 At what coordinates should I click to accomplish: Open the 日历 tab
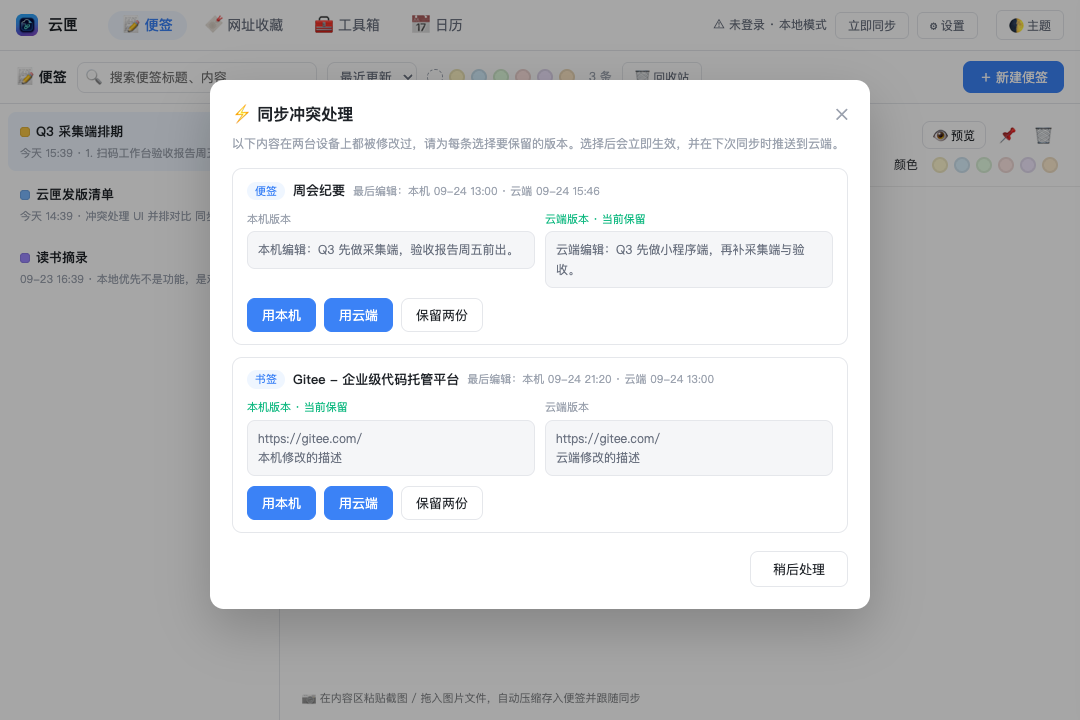click(437, 25)
